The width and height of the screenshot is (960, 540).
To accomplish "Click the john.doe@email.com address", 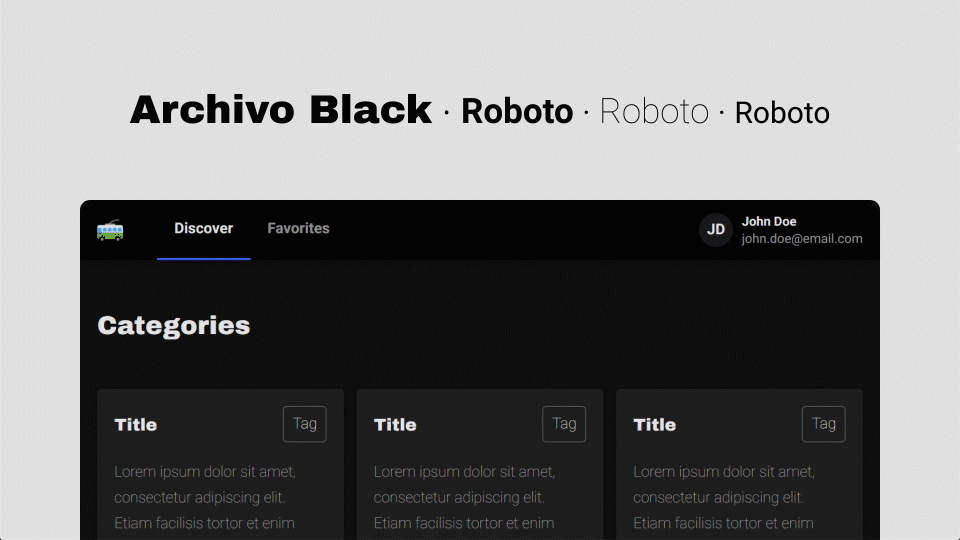I will tap(802, 239).
